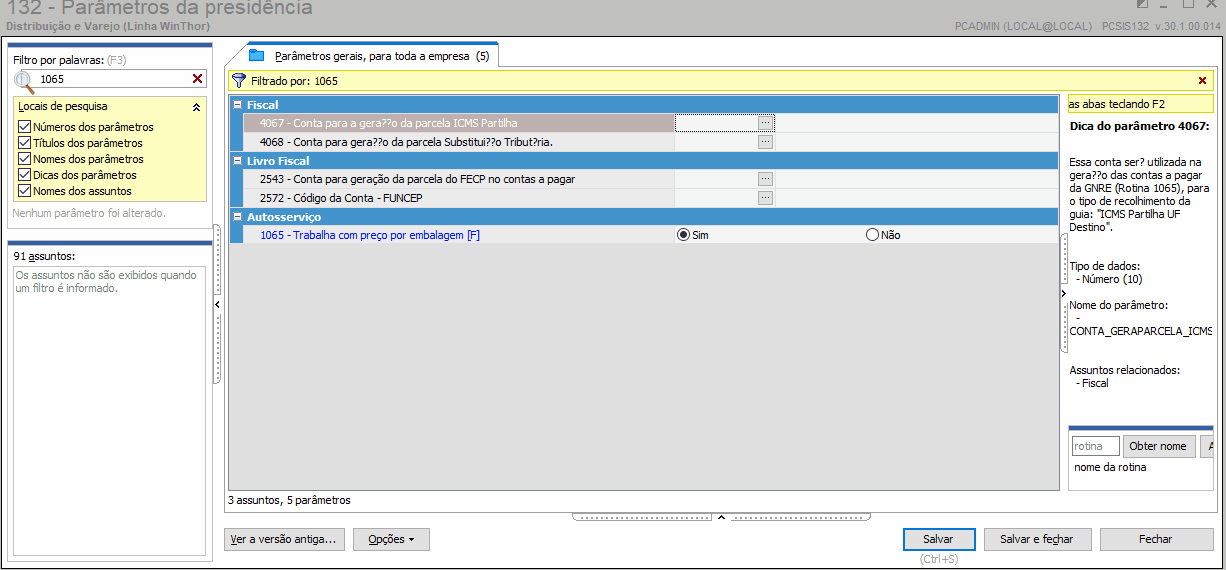
Task: Toggle 'Nomes dos parâmetros' checkbox
Action: tap(25, 159)
